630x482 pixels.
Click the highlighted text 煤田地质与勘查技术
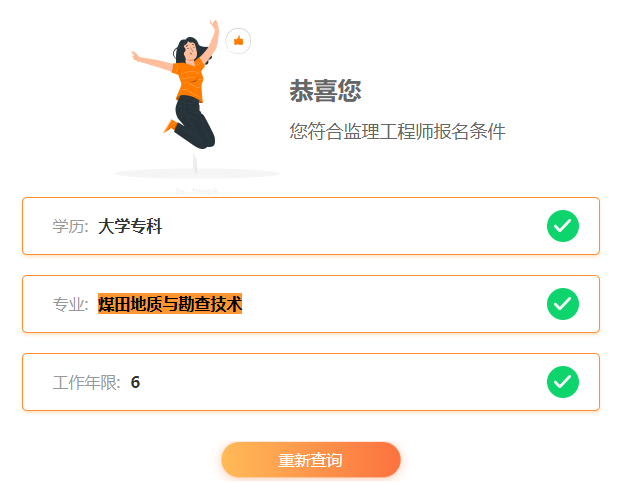click(170, 304)
